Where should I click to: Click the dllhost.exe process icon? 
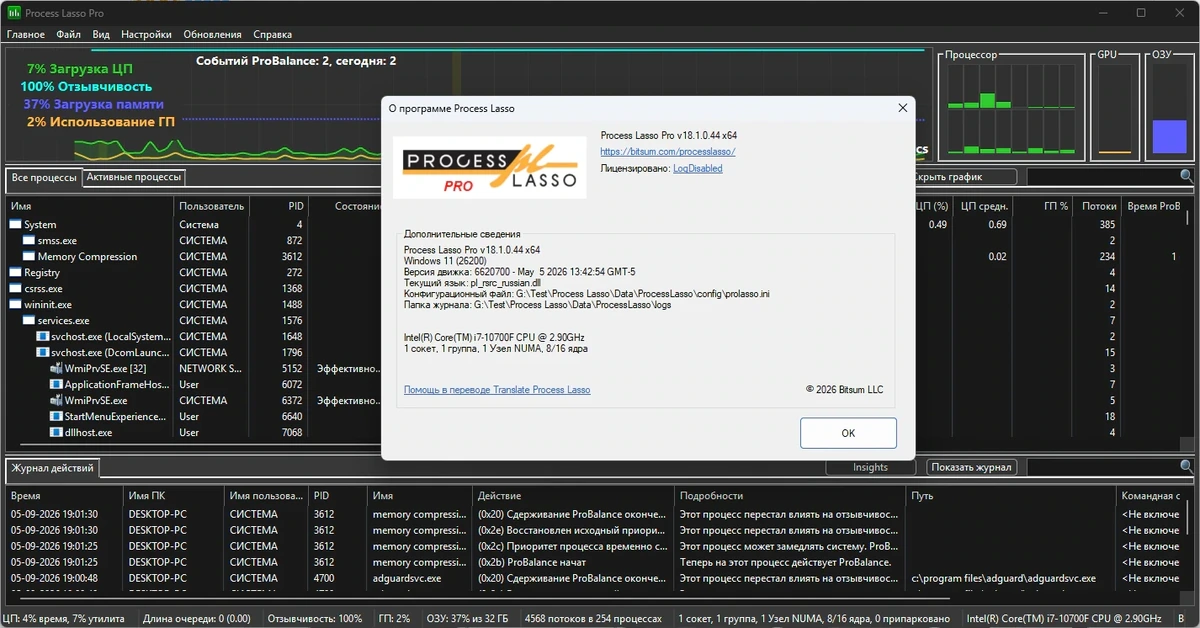tap(57, 433)
